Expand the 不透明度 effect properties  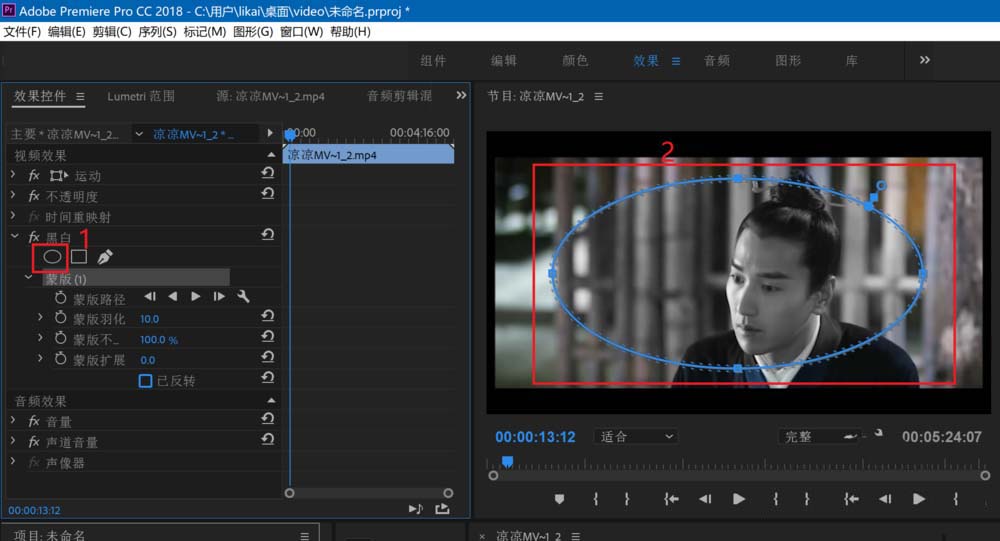(x=13, y=195)
